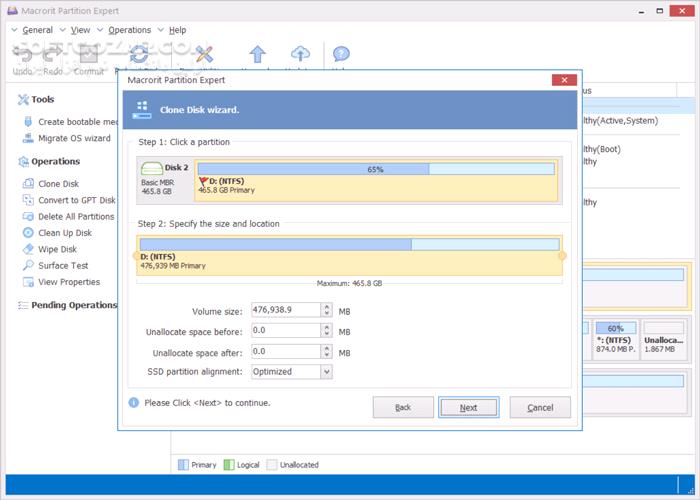Click the '476,939 MB Primary' label
The width and height of the screenshot is (700, 500).
click(x=173, y=266)
